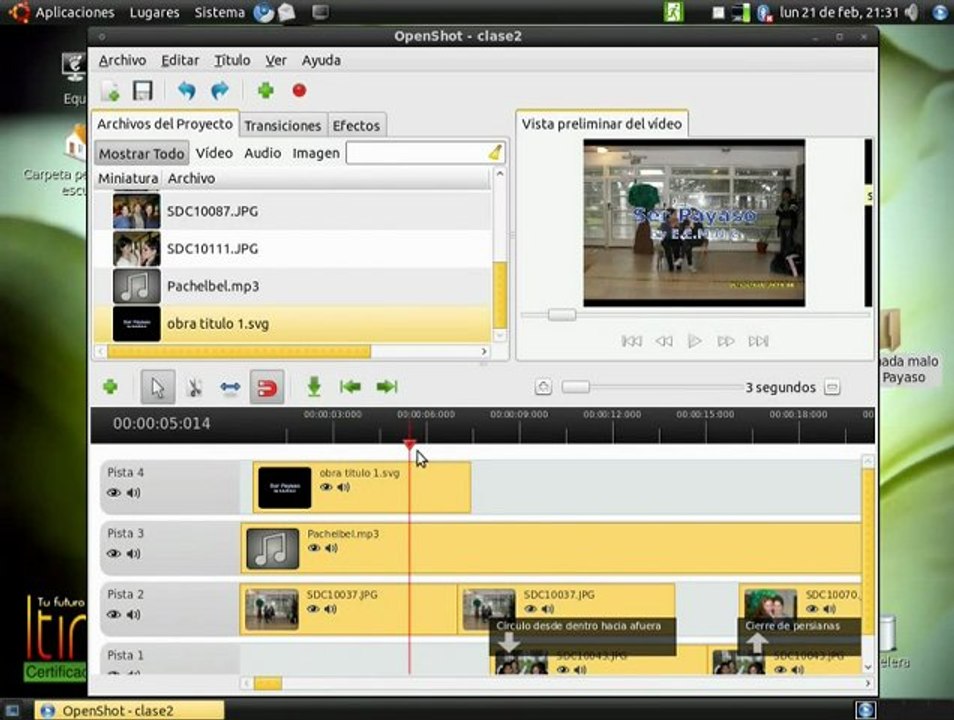Hide the Pachelbel.mp3 clip in timeline

tap(314, 548)
